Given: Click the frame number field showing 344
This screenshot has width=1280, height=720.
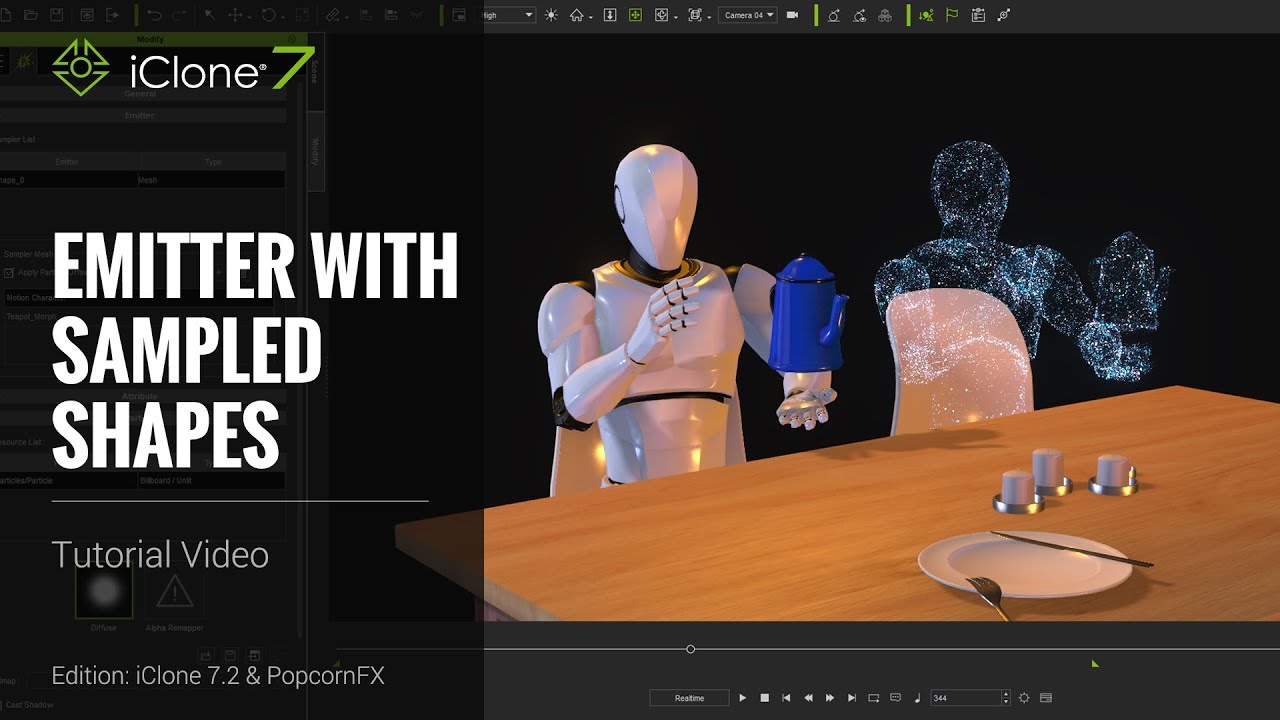Looking at the screenshot, I should point(965,698).
